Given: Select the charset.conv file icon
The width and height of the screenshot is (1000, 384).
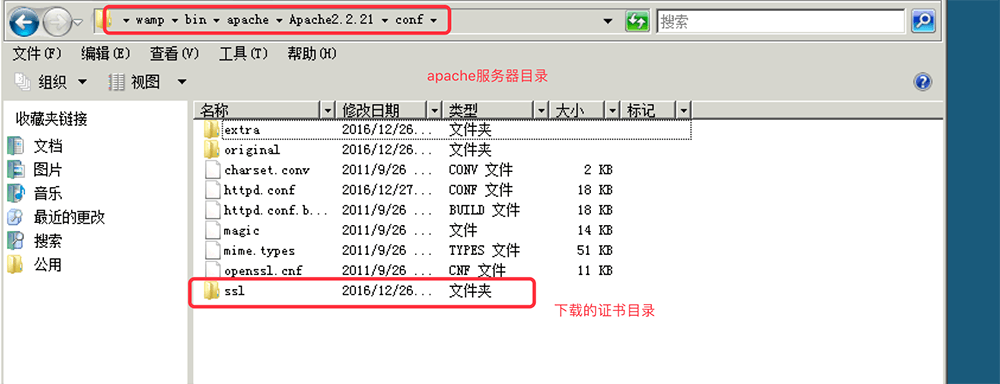Looking at the screenshot, I should click(x=212, y=170).
